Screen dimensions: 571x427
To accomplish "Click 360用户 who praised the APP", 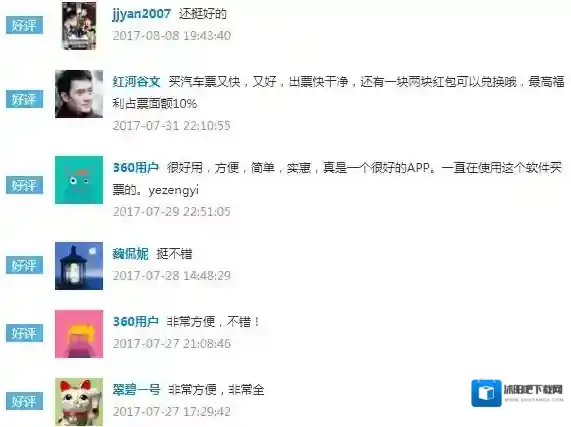I will [x=136, y=167].
